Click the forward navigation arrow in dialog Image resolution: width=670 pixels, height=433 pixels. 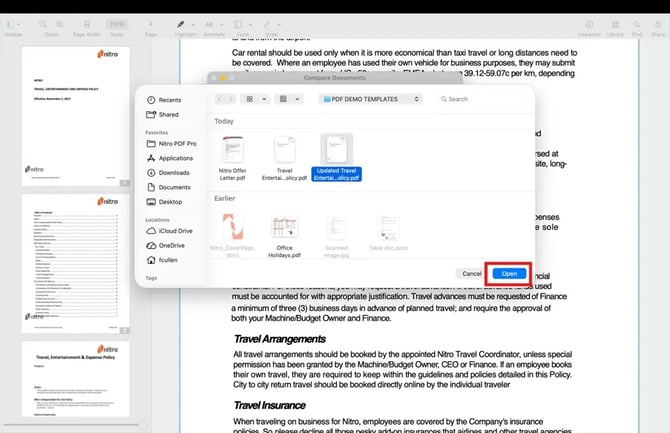coord(230,99)
